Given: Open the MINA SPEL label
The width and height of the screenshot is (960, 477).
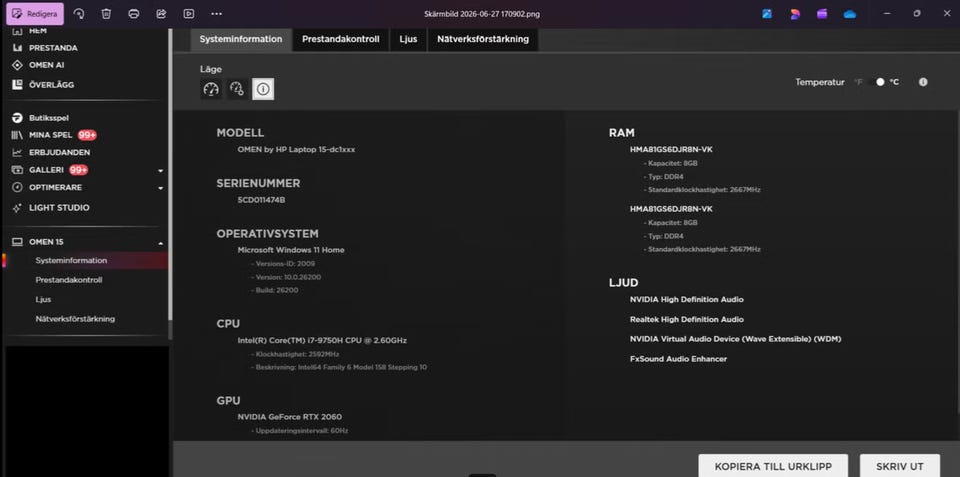Looking at the screenshot, I should 50,135.
